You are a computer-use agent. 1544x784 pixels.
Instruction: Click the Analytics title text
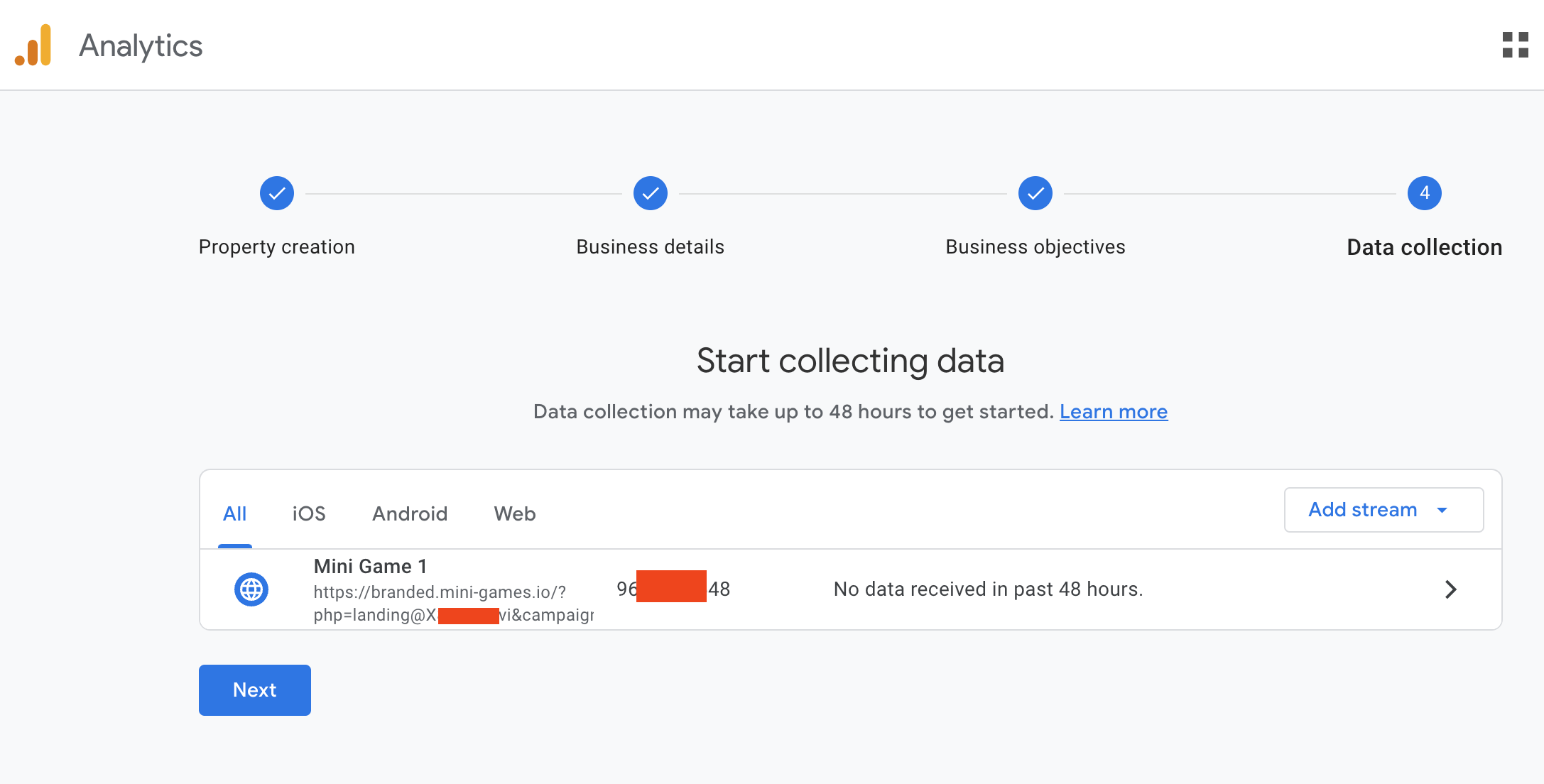[141, 46]
